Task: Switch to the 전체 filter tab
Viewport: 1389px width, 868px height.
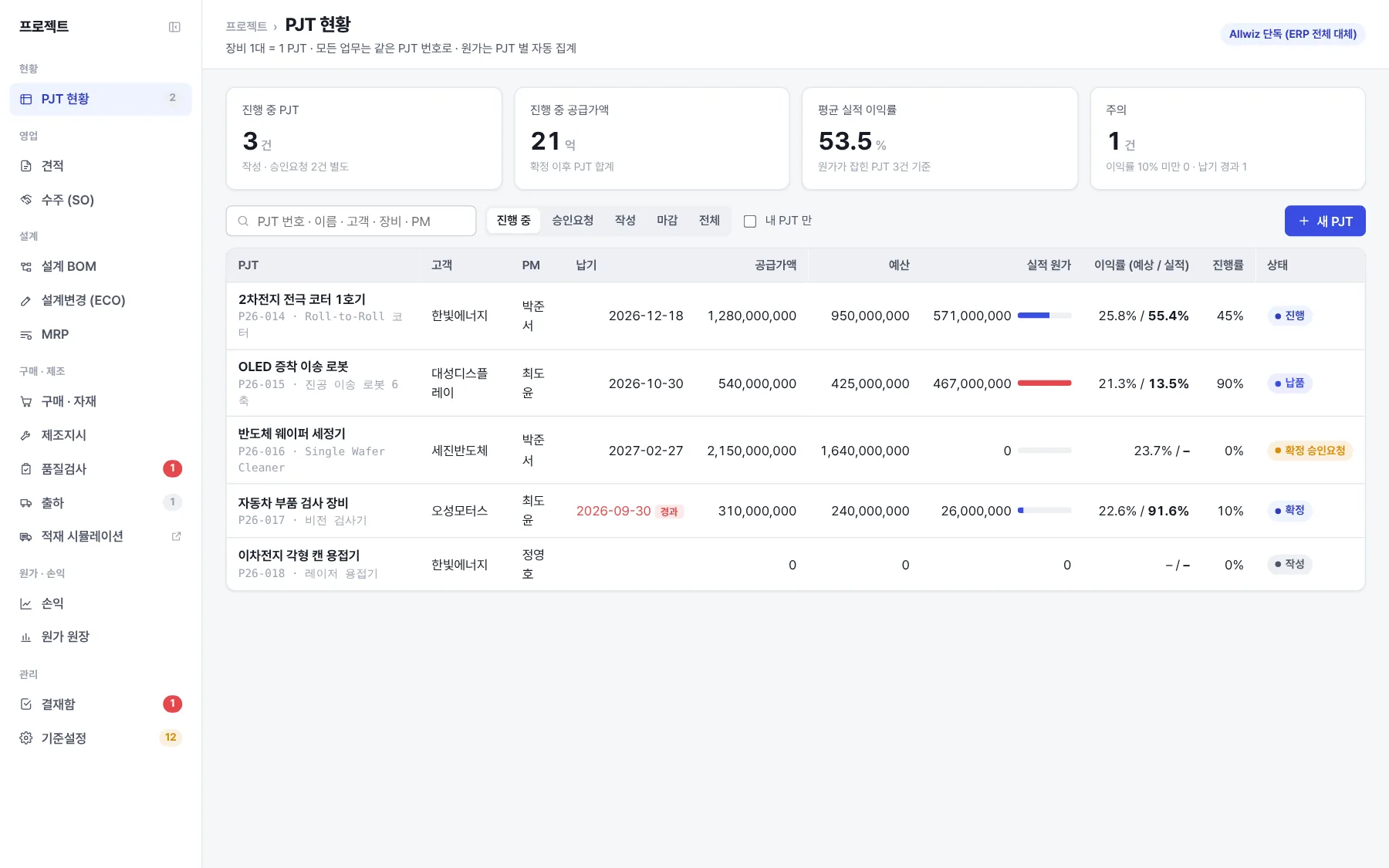Action: [x=709, y=221]
